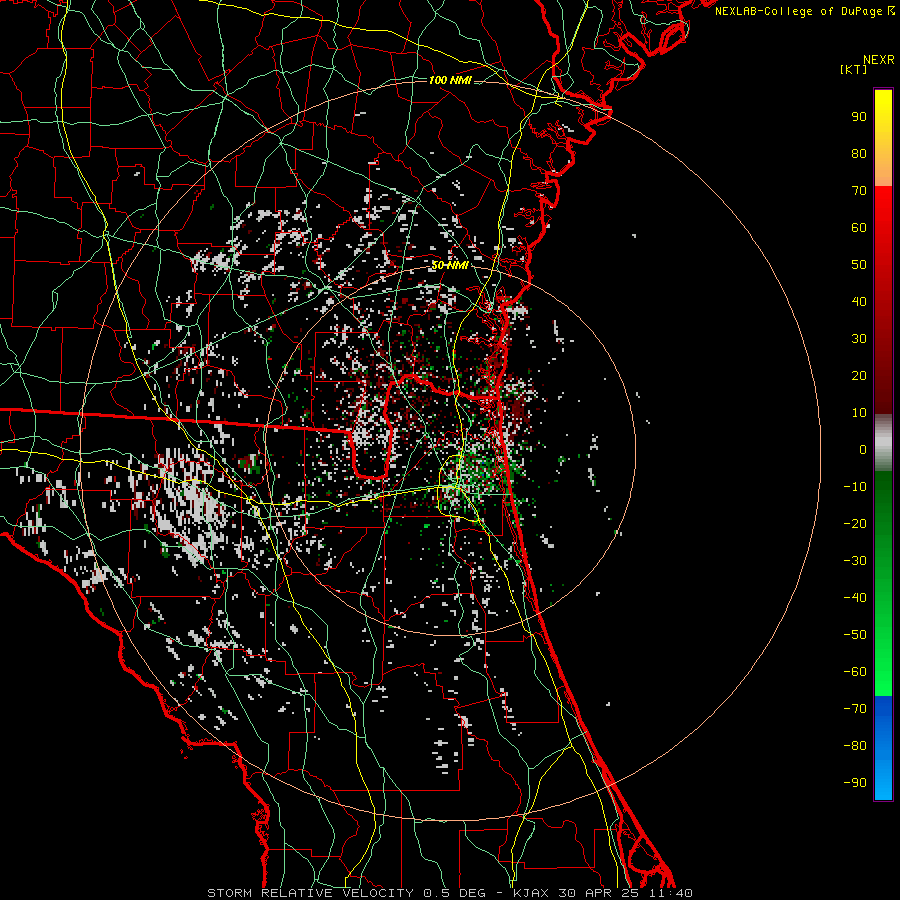900x900 pixels.
Task: Click the 50 value on the velocity scale
Action: point(859,265)
